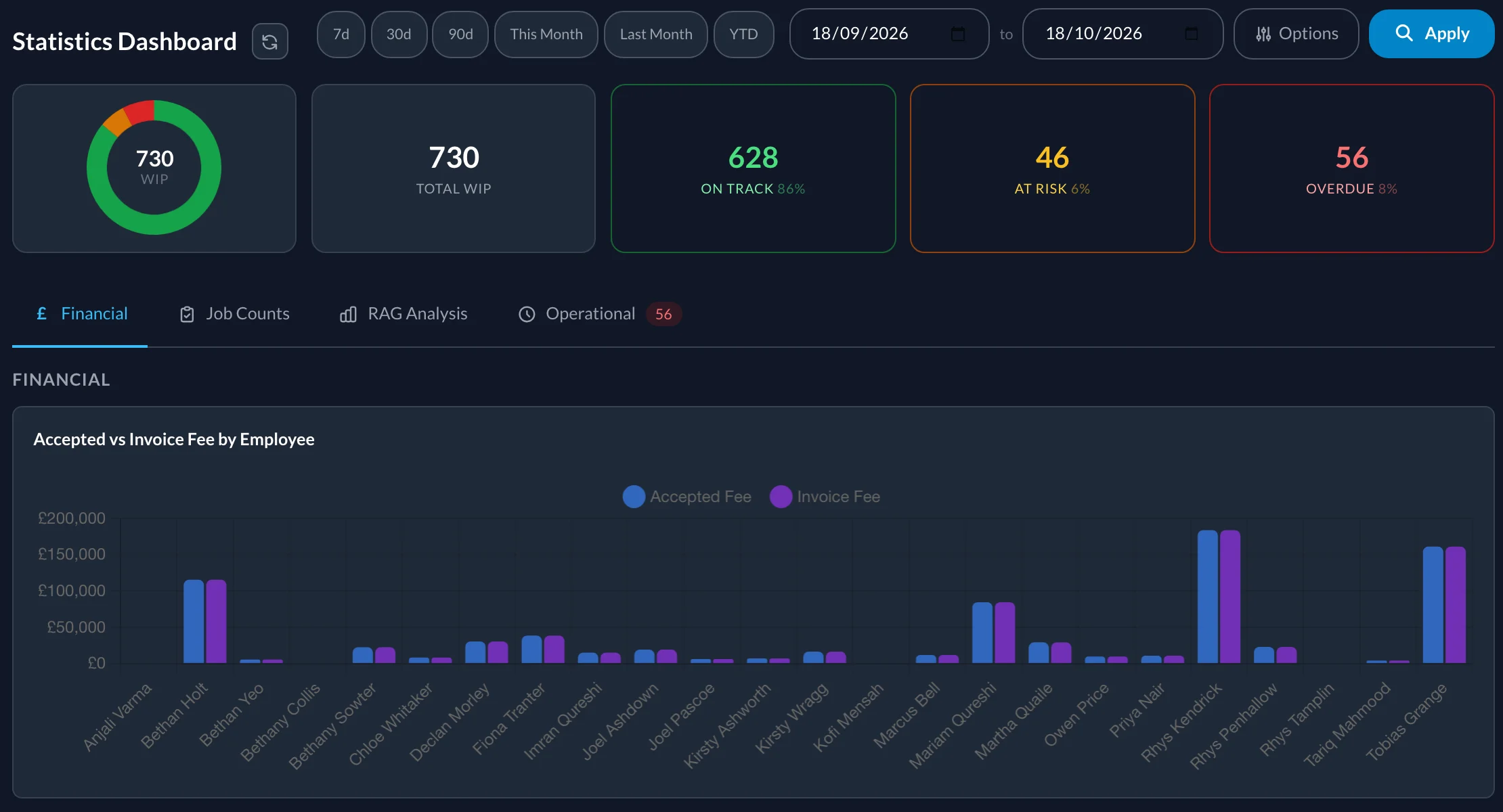1503x812 pixels.
Task: Click the refresh icon beside Statistics Dashboard
Action: 269,42
